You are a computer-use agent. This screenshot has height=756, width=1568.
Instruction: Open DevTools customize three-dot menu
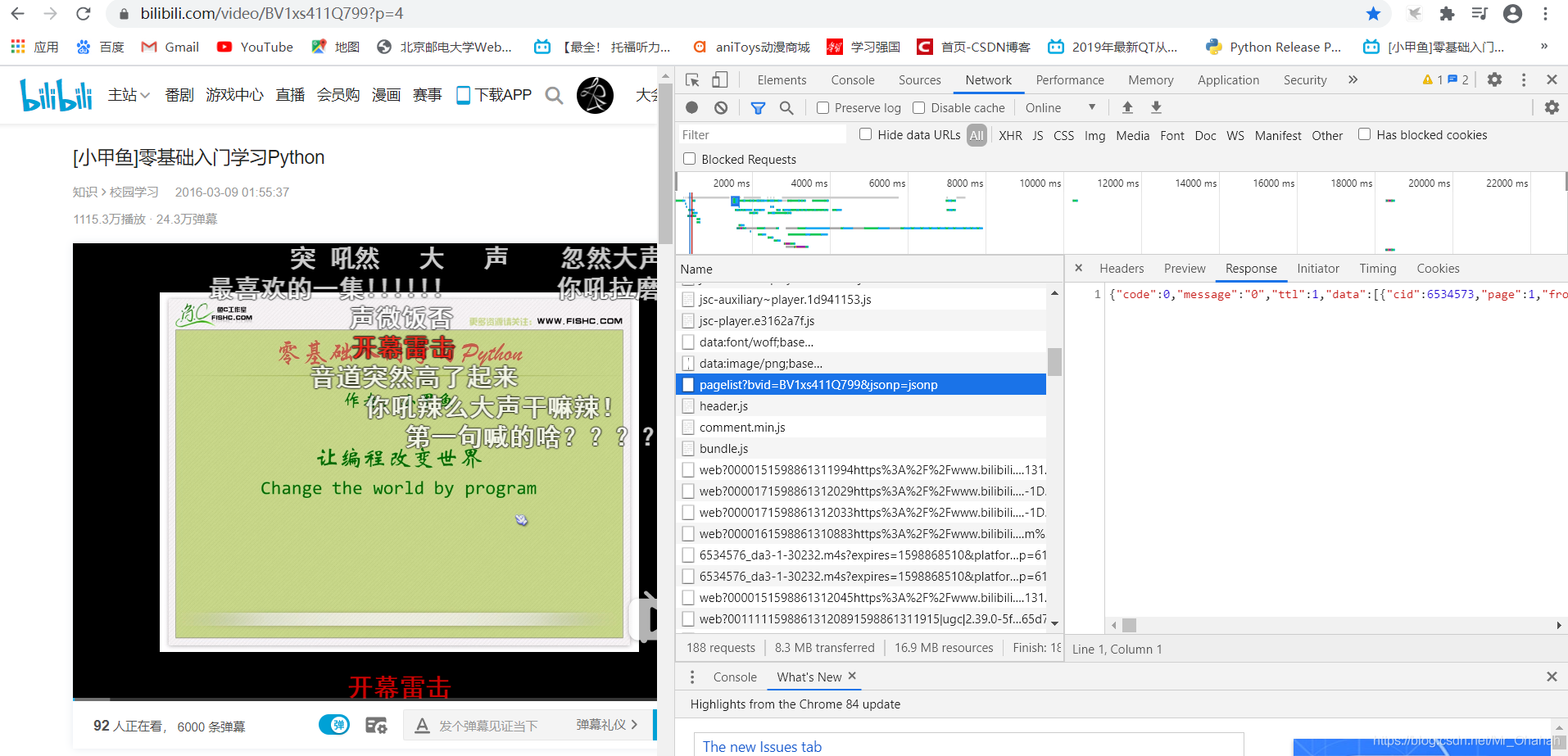click(x=1524, y=79)
